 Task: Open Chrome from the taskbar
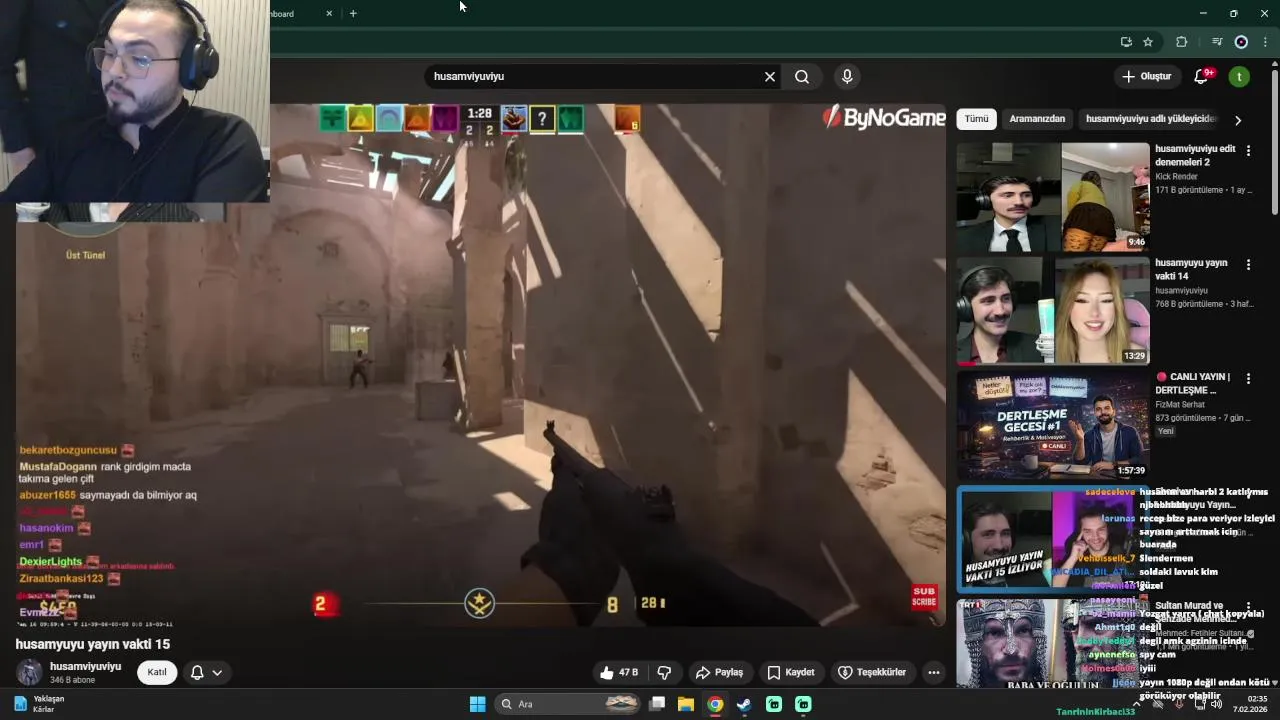(x=715, y=704)
